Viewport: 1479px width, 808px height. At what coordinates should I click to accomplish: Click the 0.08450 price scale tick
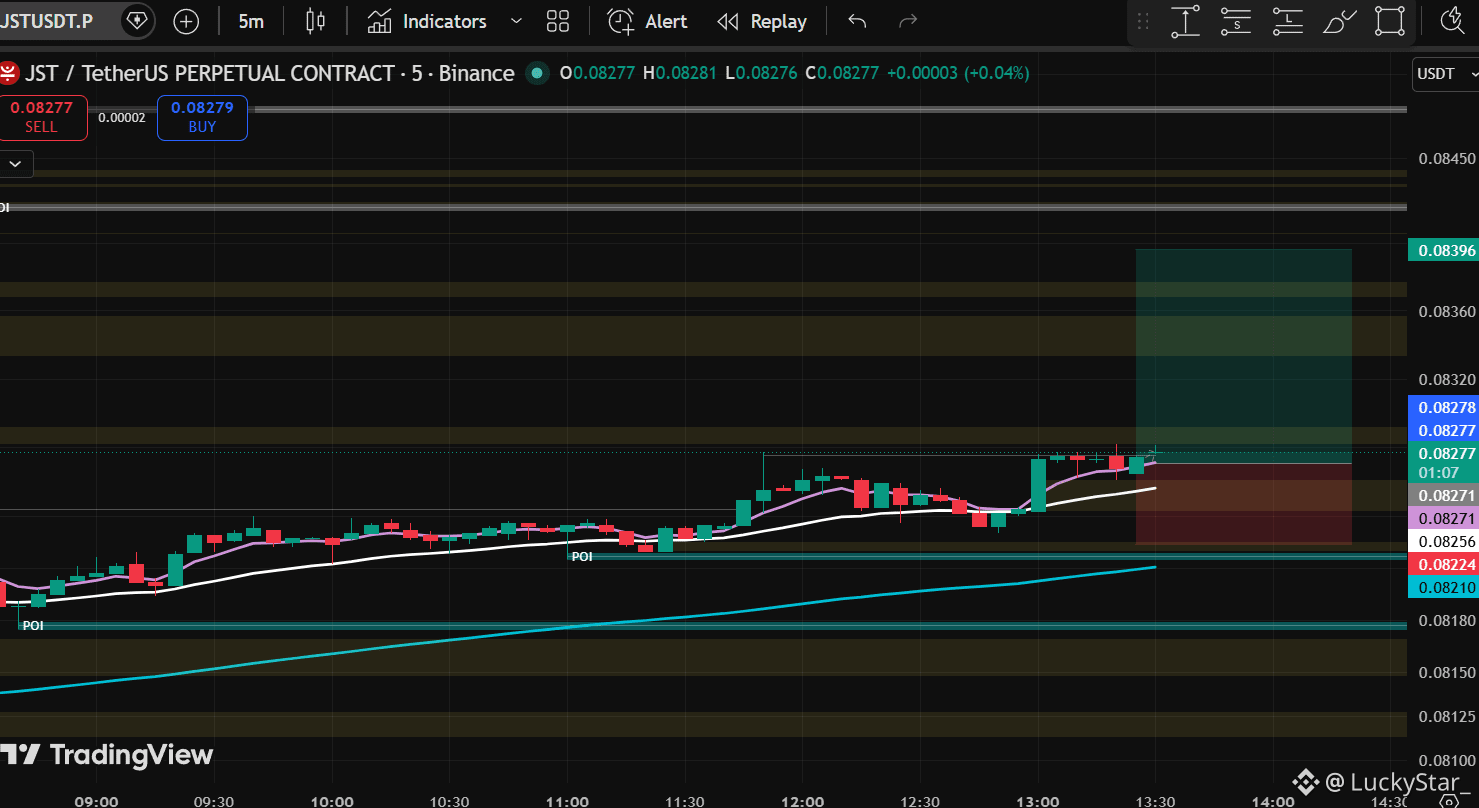1447,158
